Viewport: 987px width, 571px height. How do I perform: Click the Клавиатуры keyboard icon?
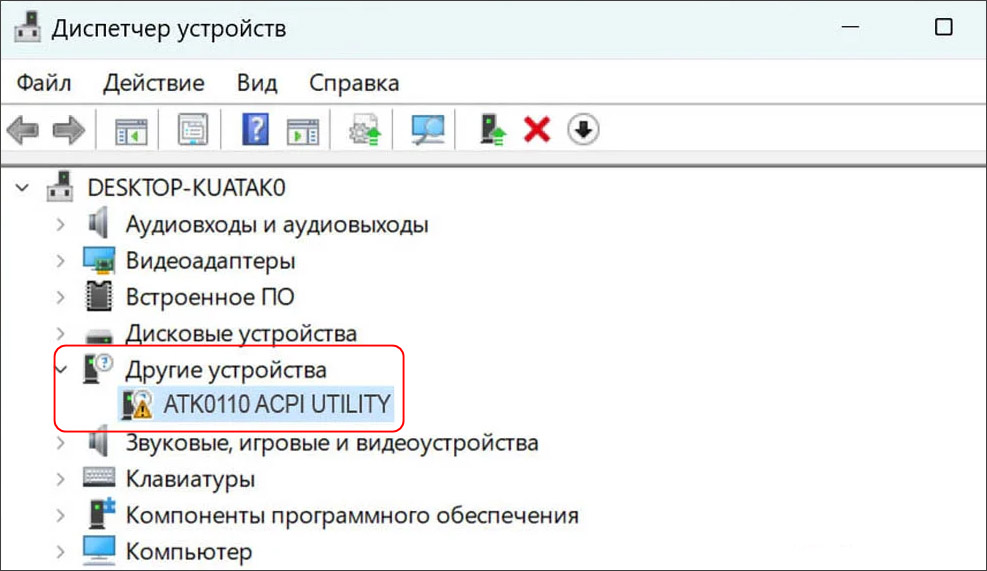pos(99,477)
